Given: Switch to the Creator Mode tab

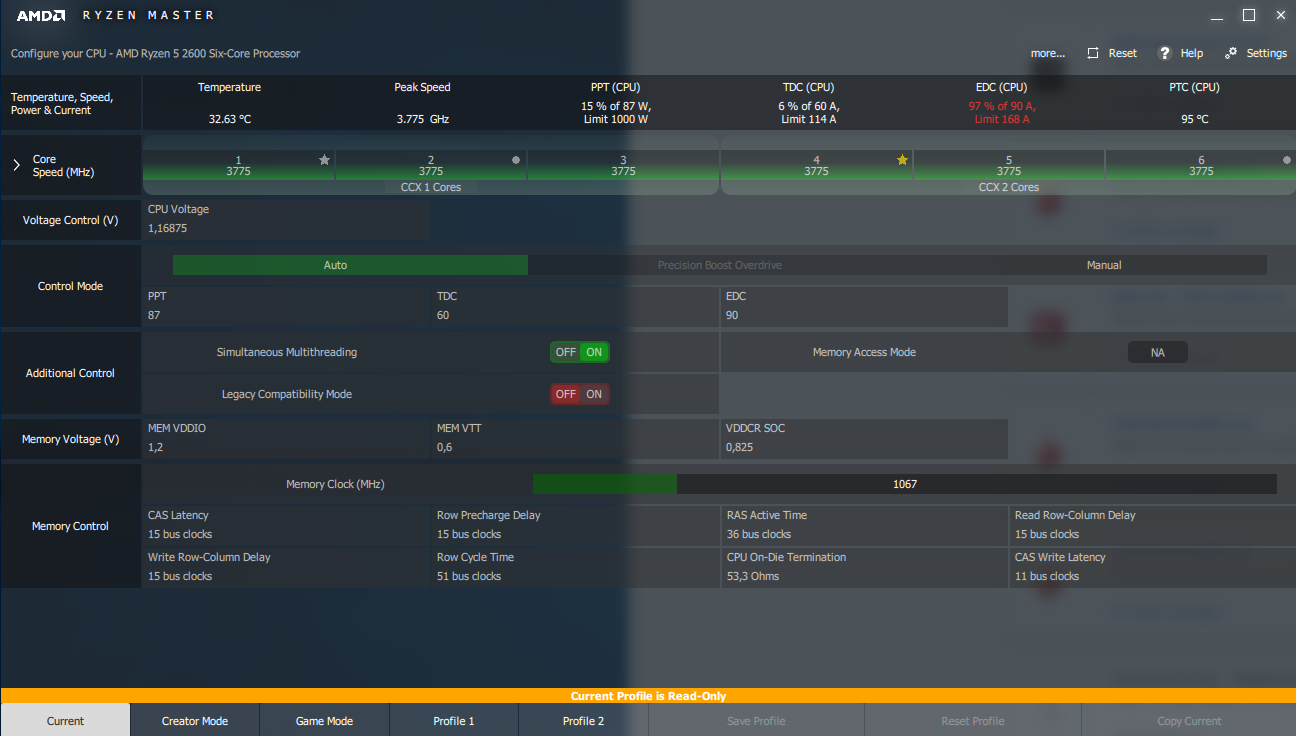Looking at the screenshot, I should [x=195, y=720].
